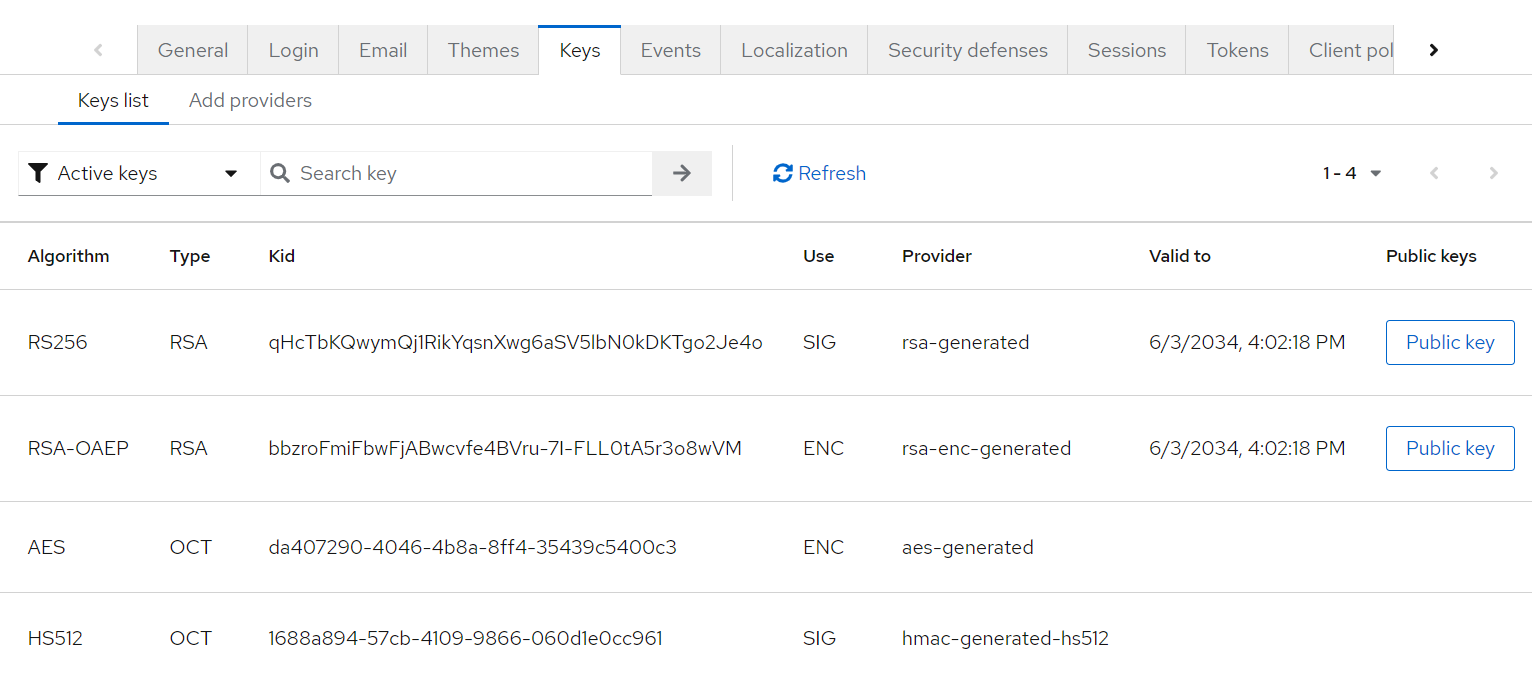The image size is (1532, 683).
Task: Switch to the Security defenses tab
Action: (x=967, y=51)
